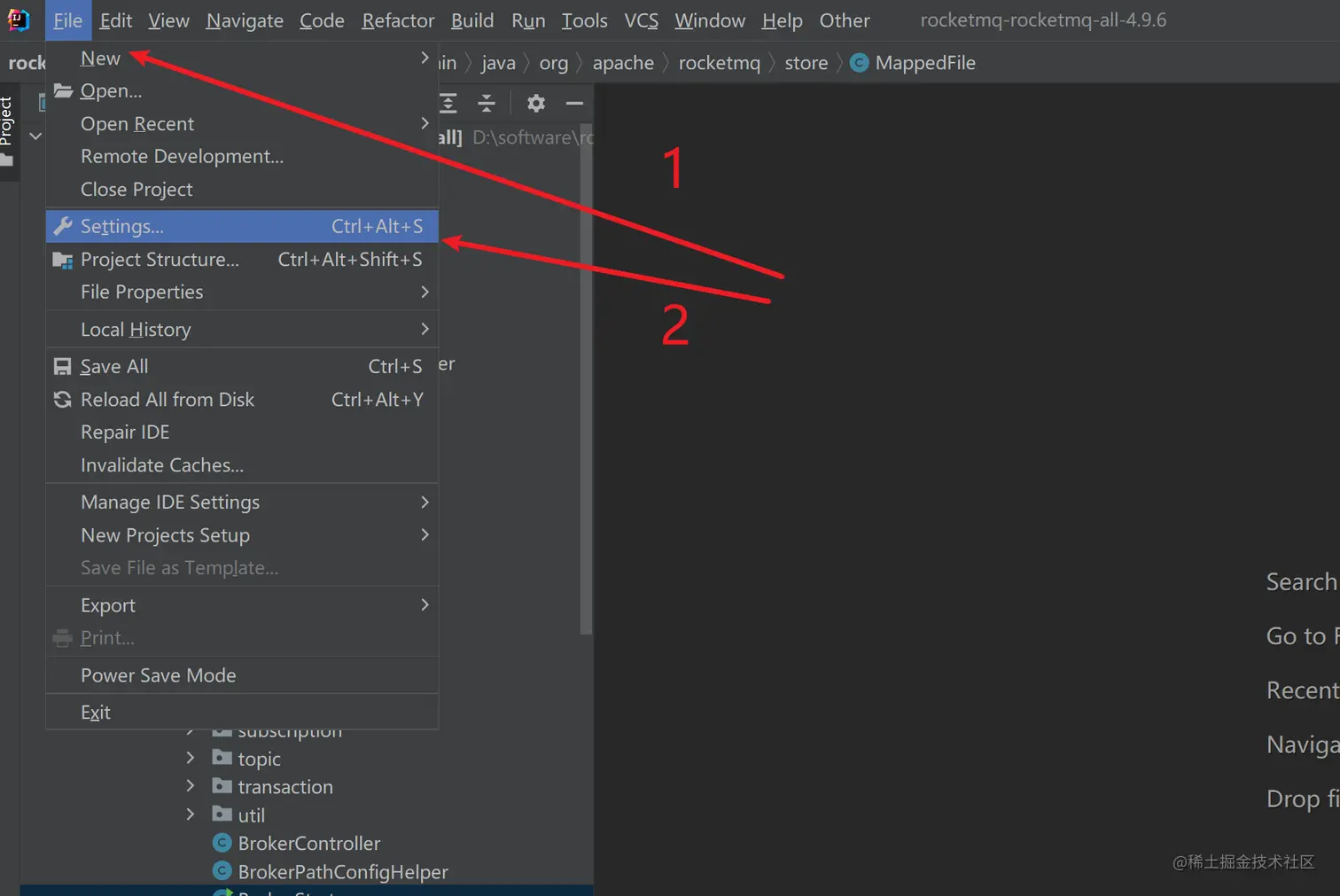This screenshot has width=1340, height=896.
Task: Click the project tree vertical scrollbar
Action: (585, 381)
